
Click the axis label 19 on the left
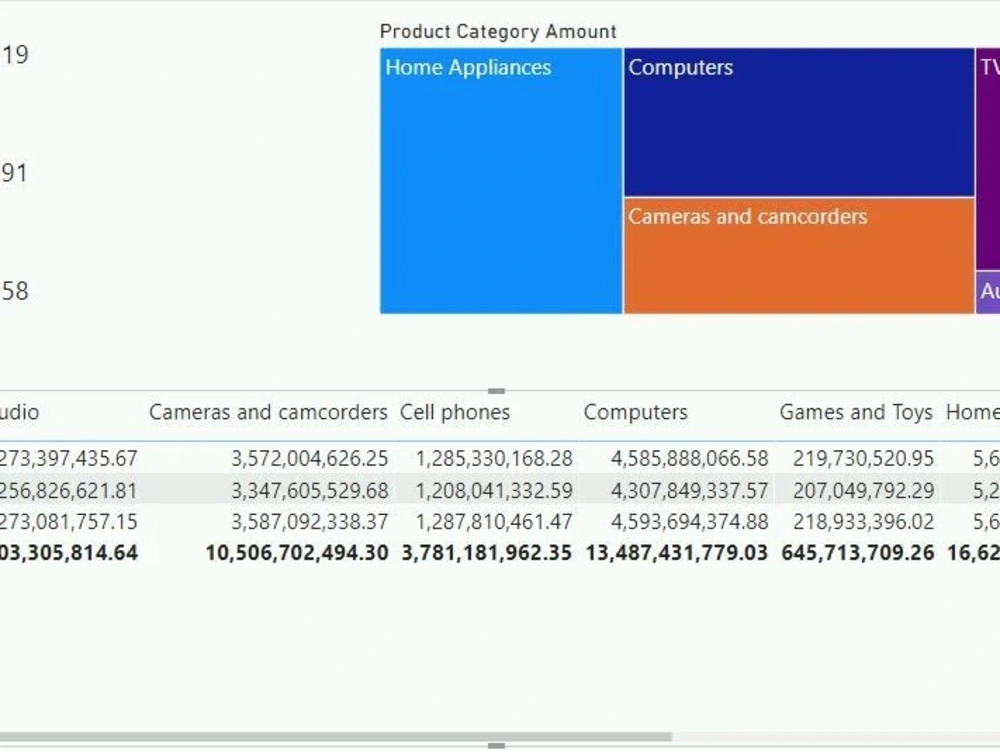(16, 54)
